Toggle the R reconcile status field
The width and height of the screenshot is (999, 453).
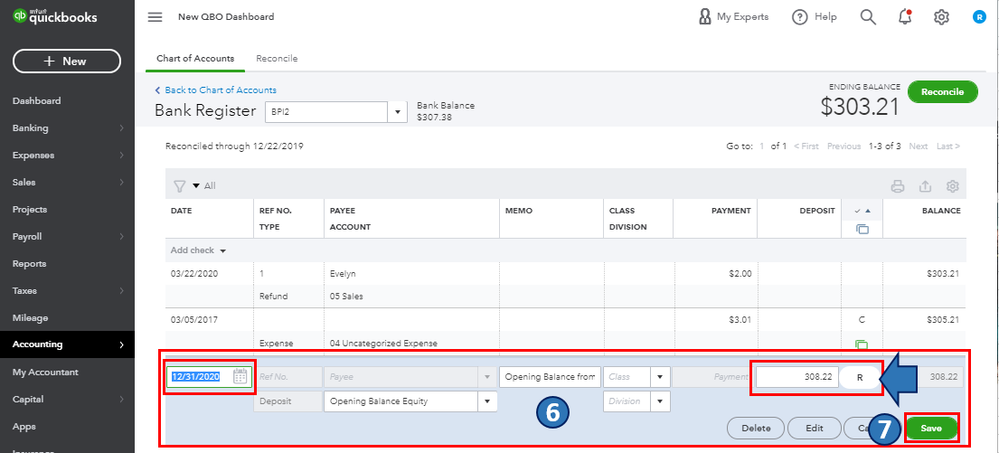tap(860, 377)
